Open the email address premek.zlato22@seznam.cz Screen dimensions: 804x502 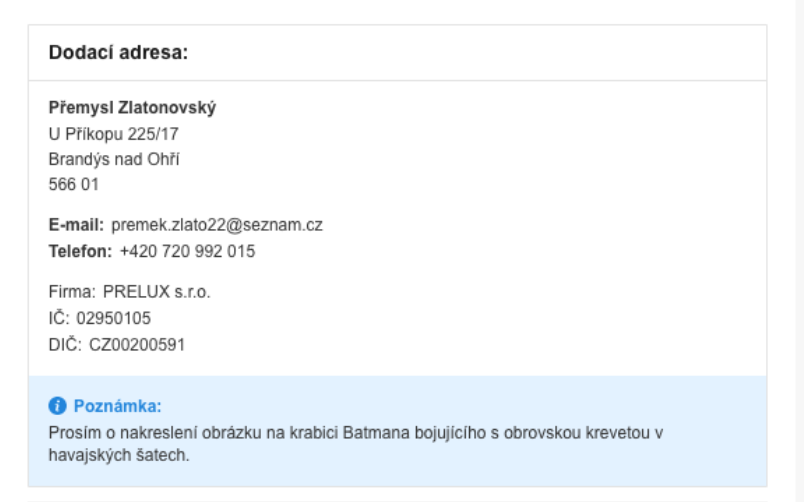(216, 227)
